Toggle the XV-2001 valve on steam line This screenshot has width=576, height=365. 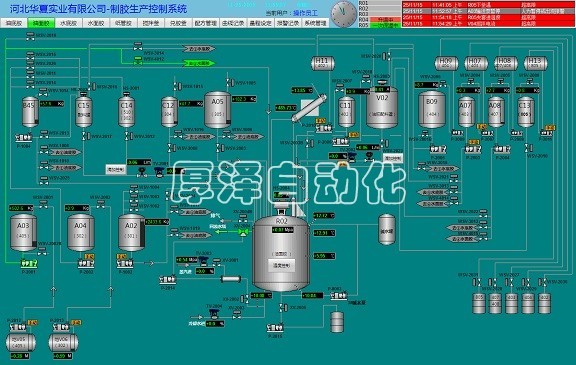coord(217,262)
